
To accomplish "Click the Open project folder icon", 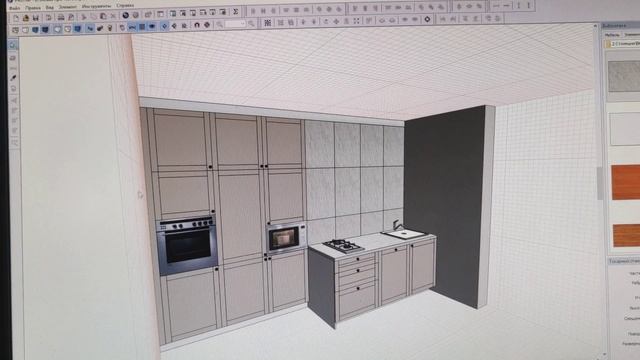I will pos(26,18).
